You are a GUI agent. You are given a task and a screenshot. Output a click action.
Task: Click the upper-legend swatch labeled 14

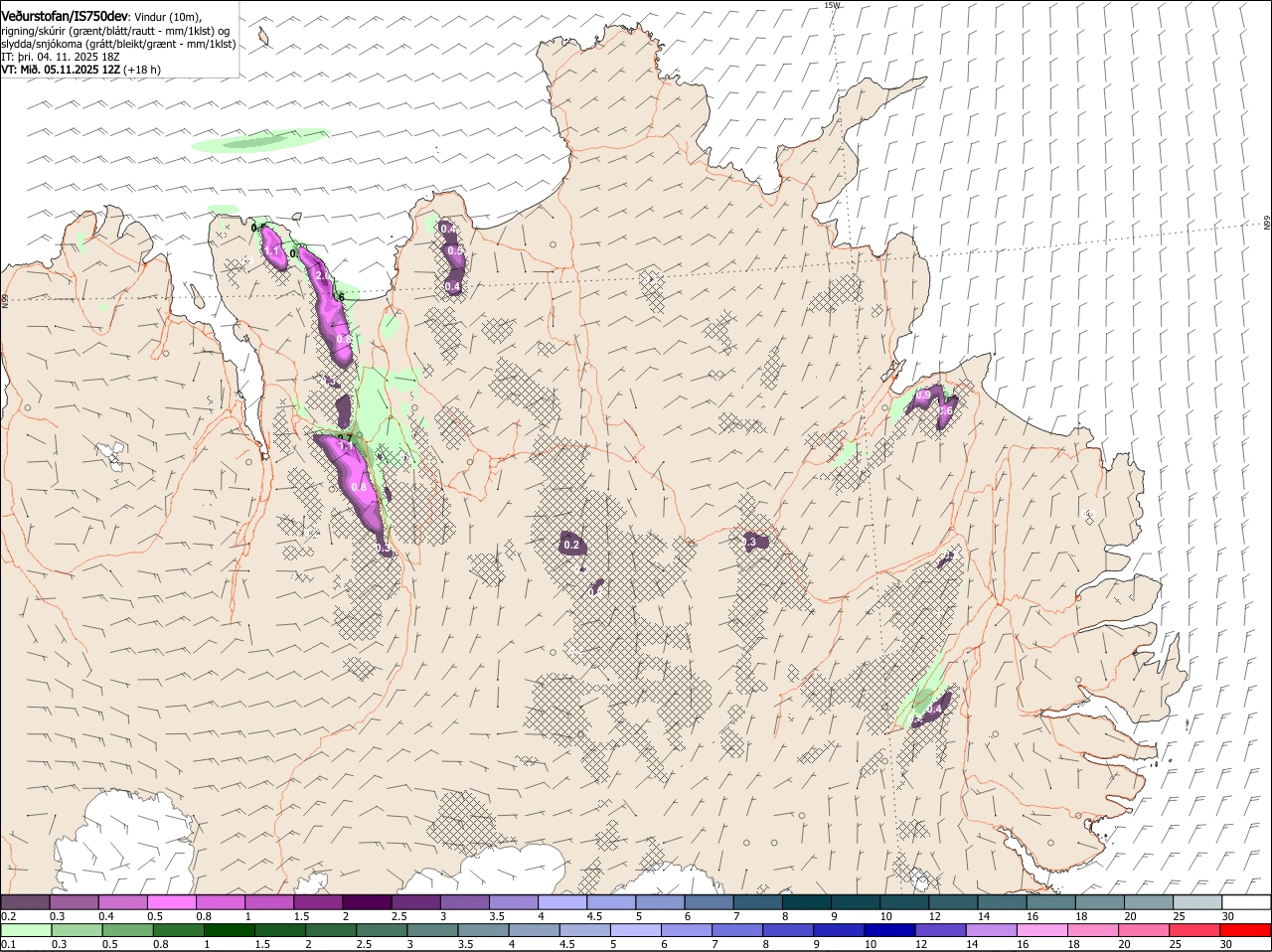[1003, 901]
